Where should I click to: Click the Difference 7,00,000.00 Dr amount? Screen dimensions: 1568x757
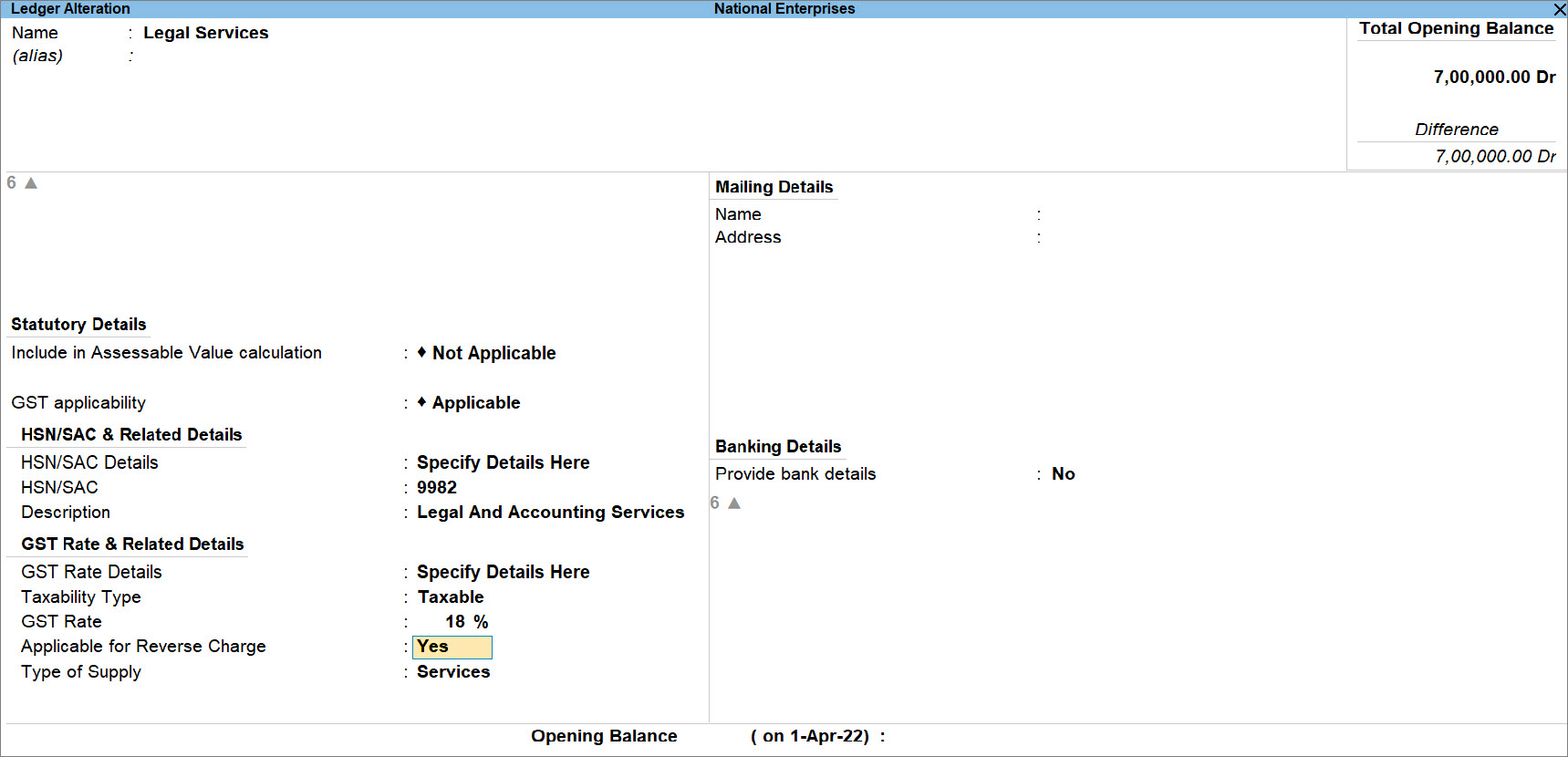click(1496, 157)
